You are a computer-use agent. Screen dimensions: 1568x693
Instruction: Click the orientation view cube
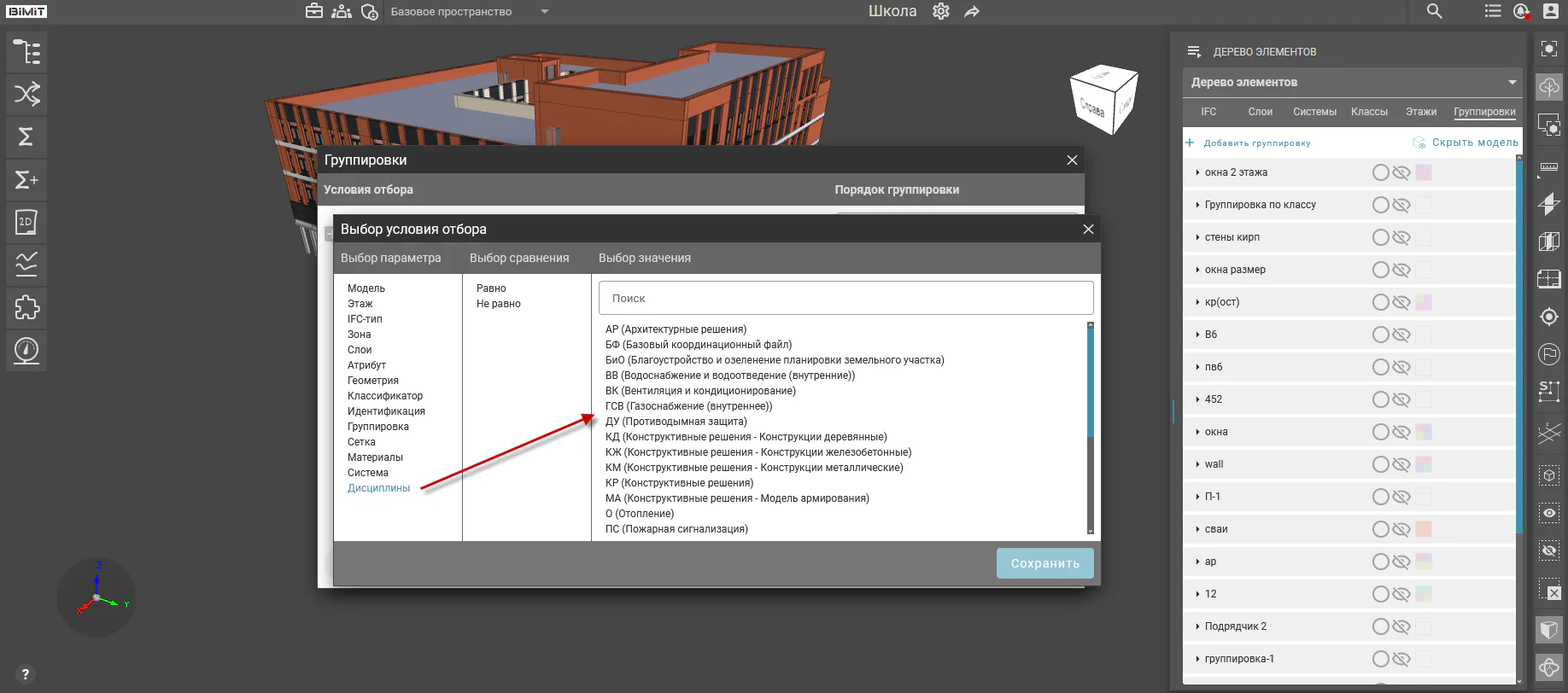[x=1103, y=100]
